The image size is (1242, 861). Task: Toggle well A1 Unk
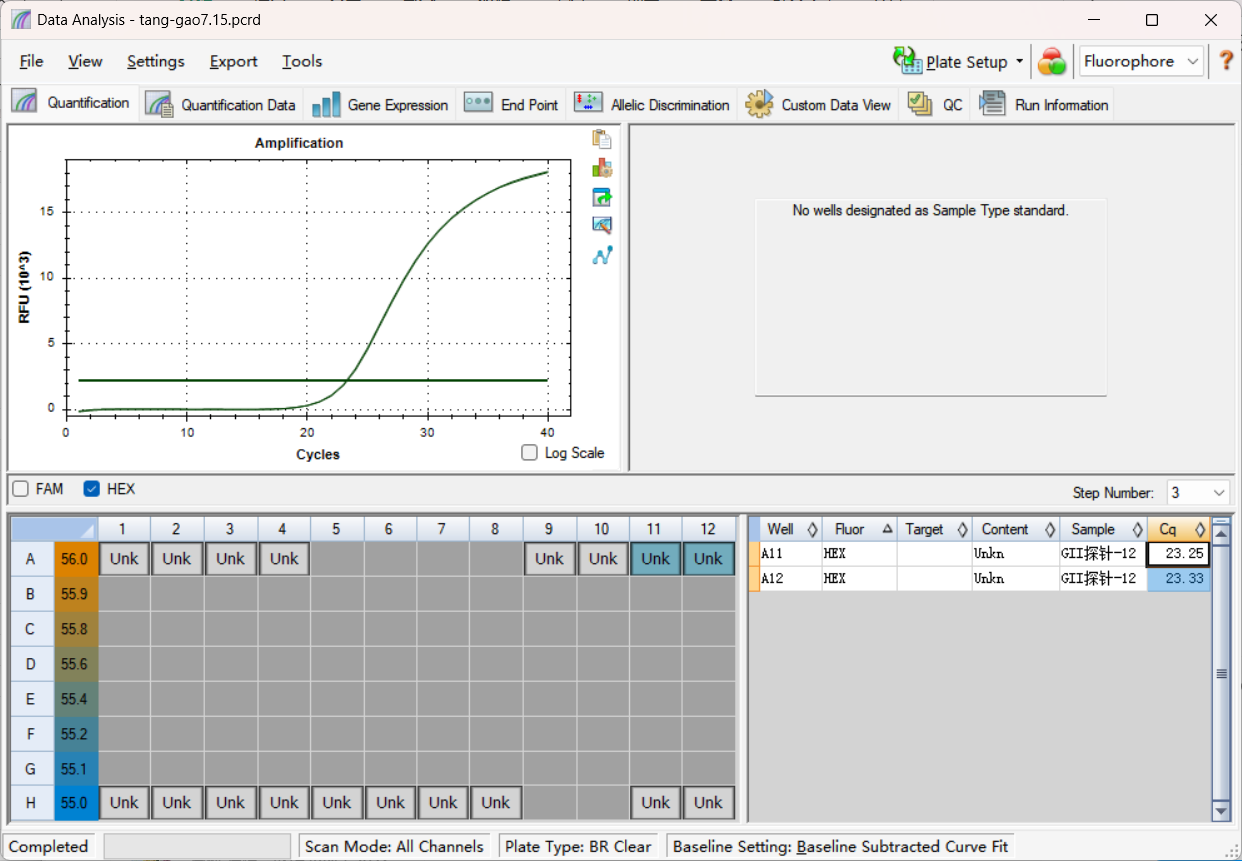tap(124, 558)
